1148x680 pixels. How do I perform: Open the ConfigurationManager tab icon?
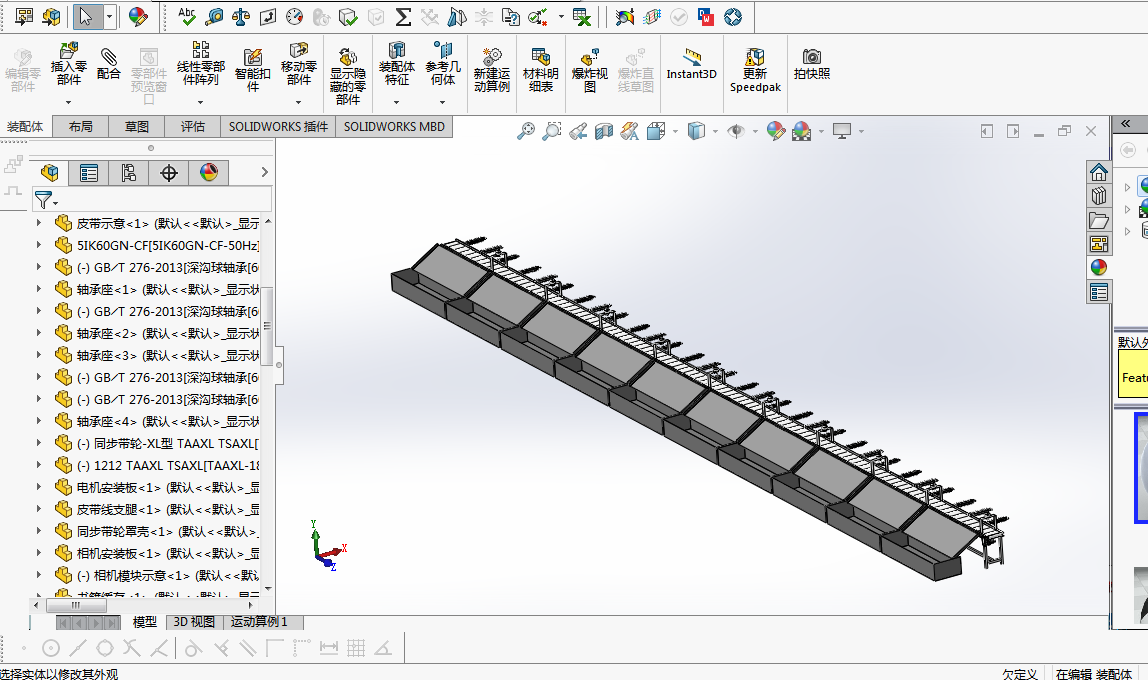[129, 173]
